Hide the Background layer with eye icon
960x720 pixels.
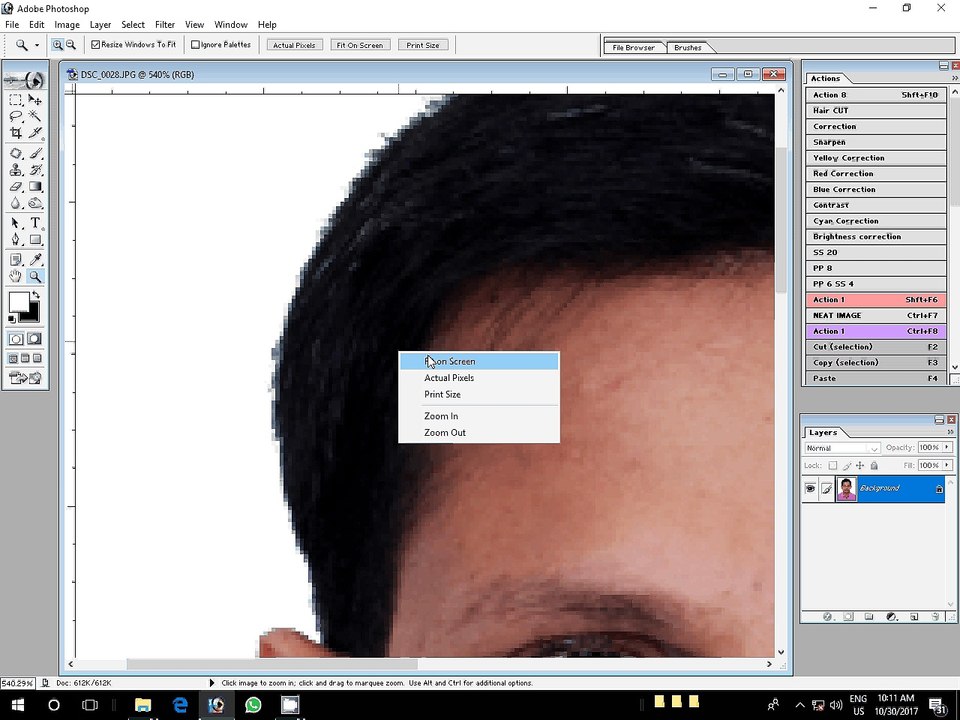(x=810, y=489)
